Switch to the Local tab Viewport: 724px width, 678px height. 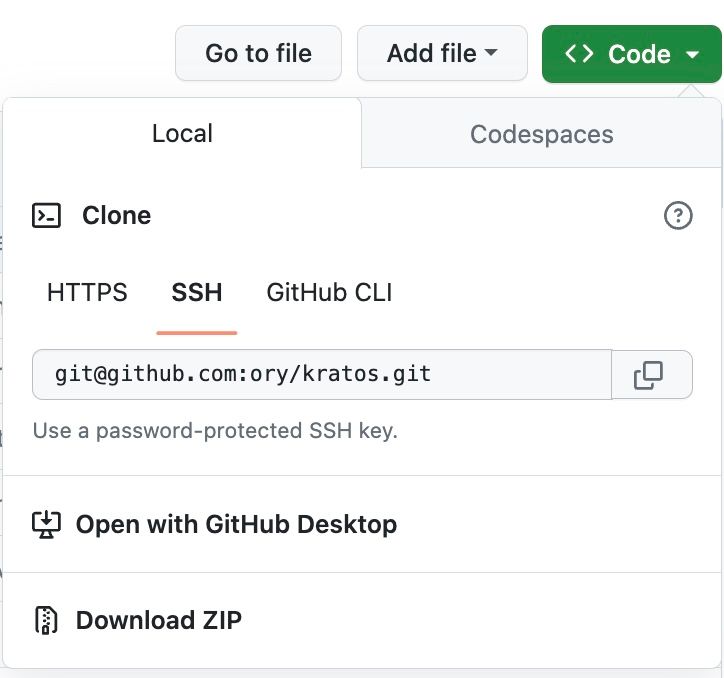pyautogui.click(x=182, y=133)
